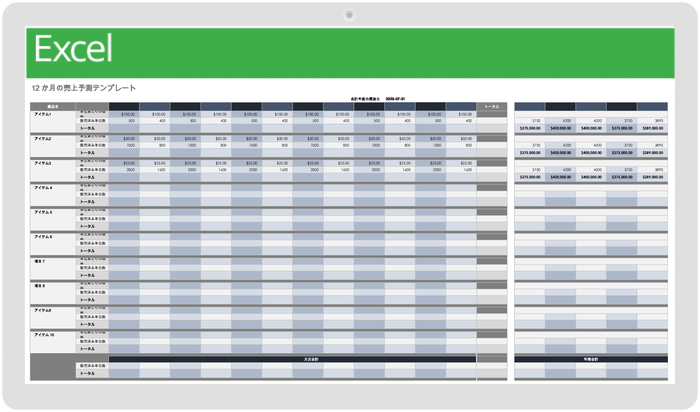Click the webcam dot atop the monitor

tap(349, 14)
